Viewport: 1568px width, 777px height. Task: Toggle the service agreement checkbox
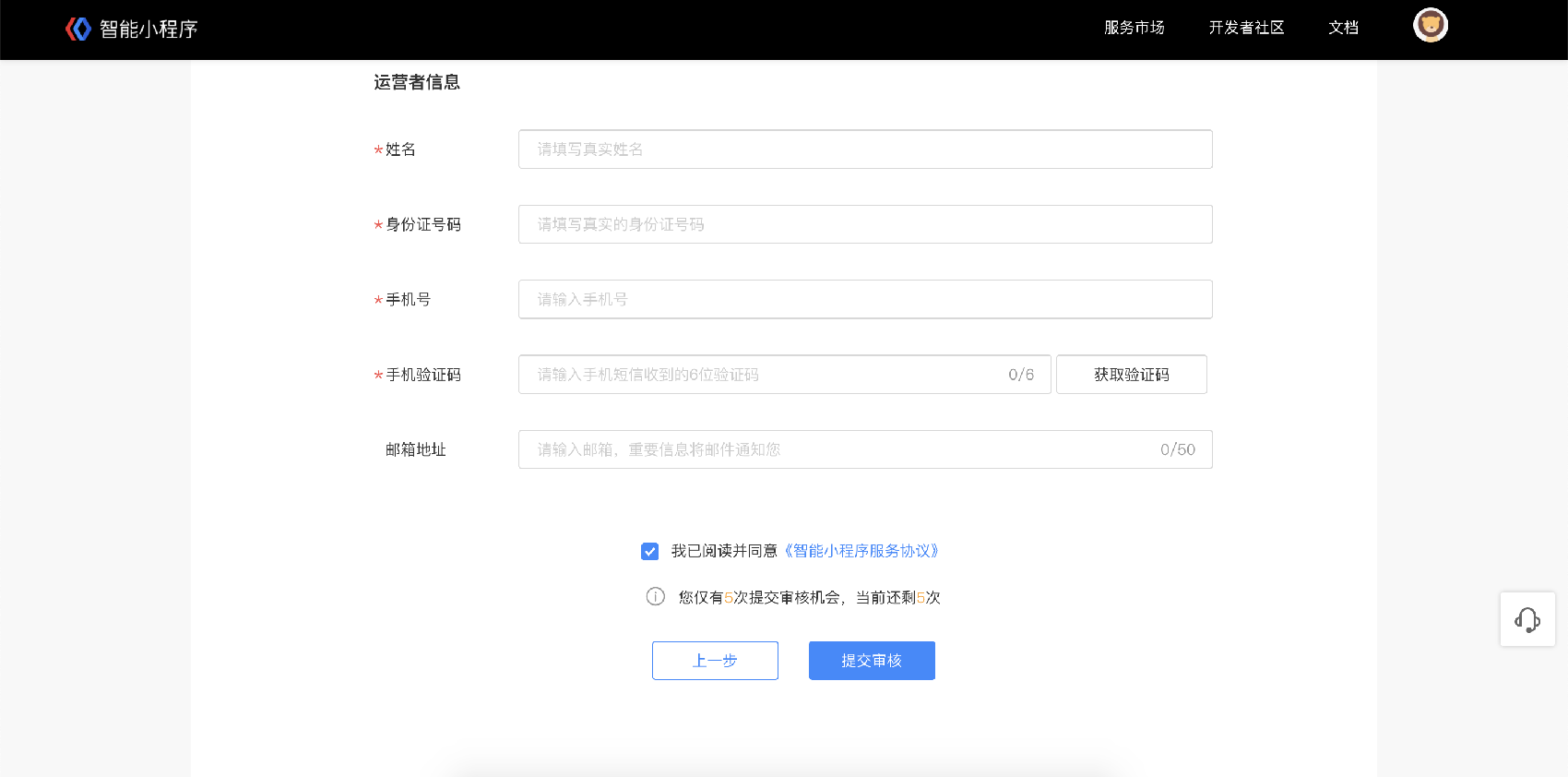tap(650, 551)
